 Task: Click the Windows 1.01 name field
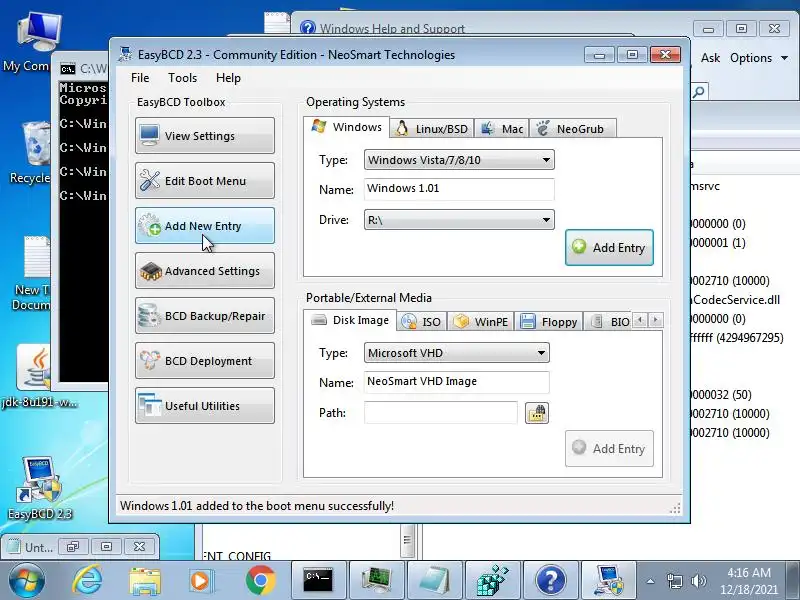pyautogui.click(x=459, y=189)
